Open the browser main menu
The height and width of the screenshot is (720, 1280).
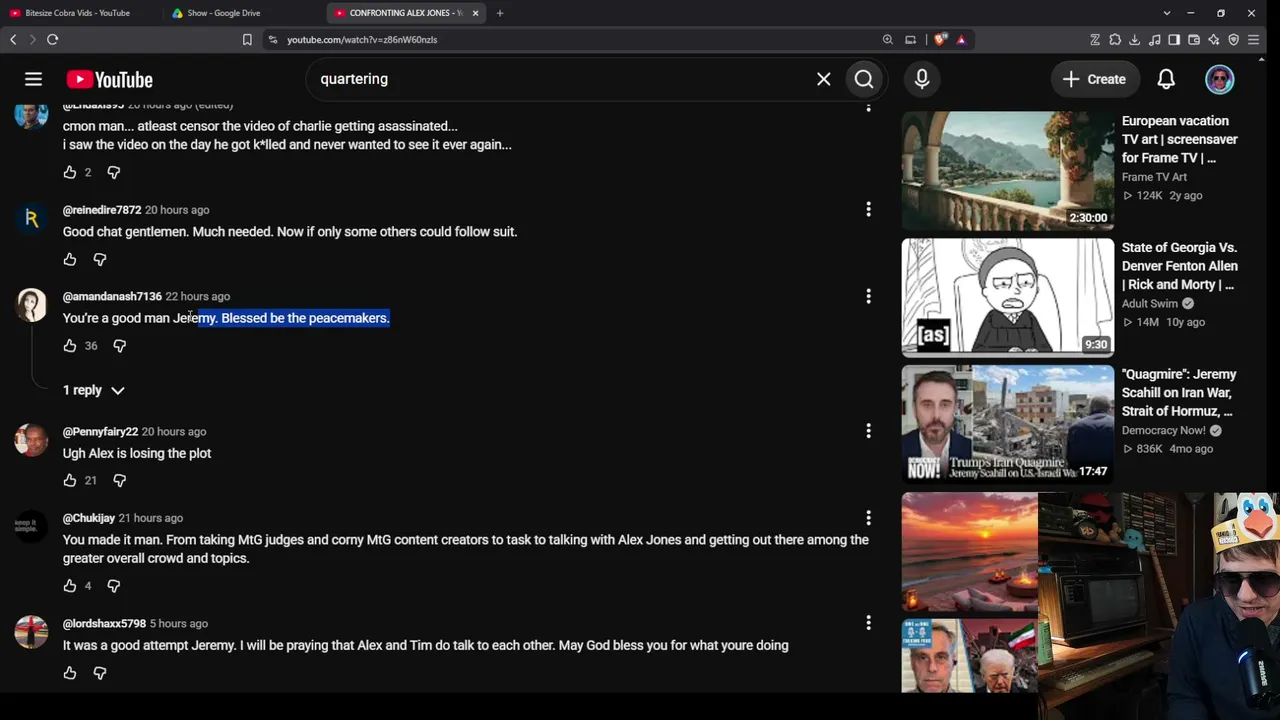tap(1253, 40)
